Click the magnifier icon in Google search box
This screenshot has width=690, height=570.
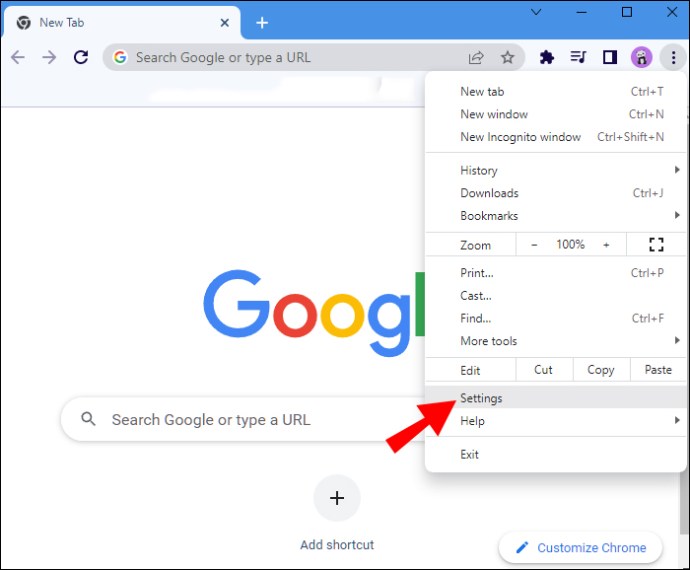[x=88, y=419]
